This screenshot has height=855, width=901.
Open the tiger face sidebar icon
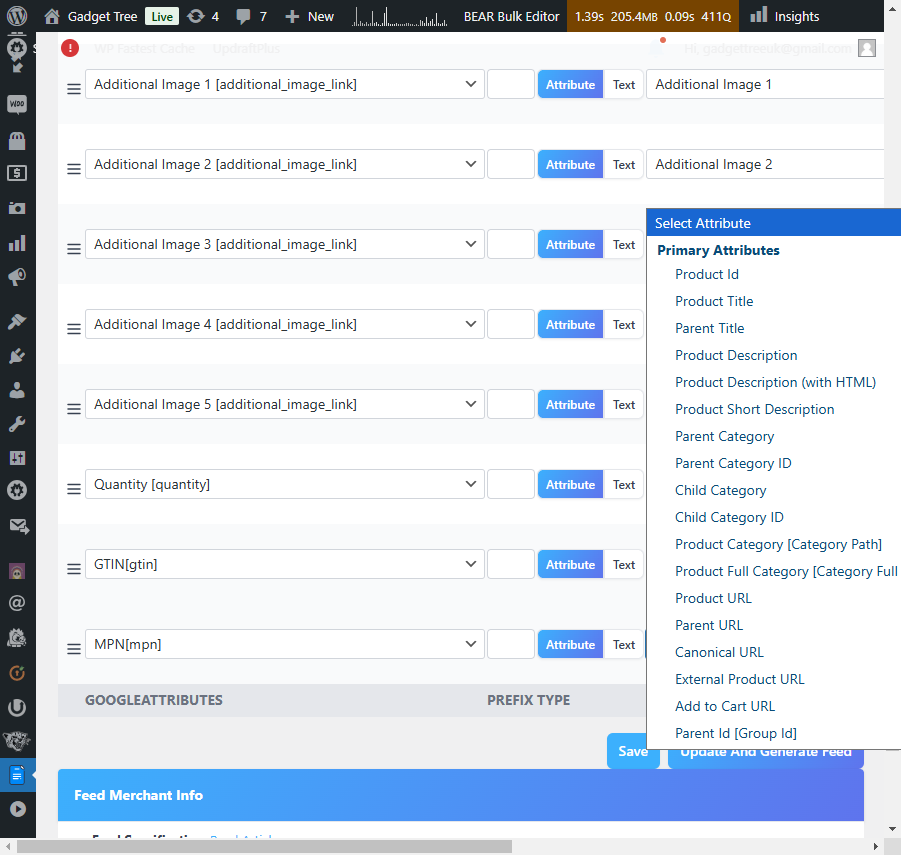coord(17,741)
